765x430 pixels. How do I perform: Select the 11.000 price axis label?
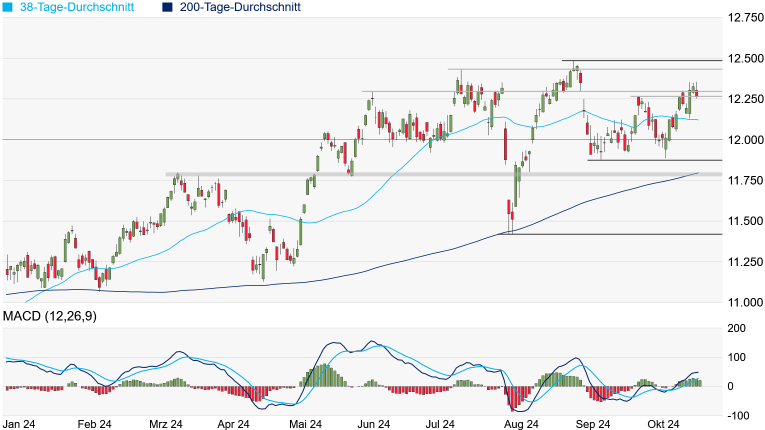(742, 302)
